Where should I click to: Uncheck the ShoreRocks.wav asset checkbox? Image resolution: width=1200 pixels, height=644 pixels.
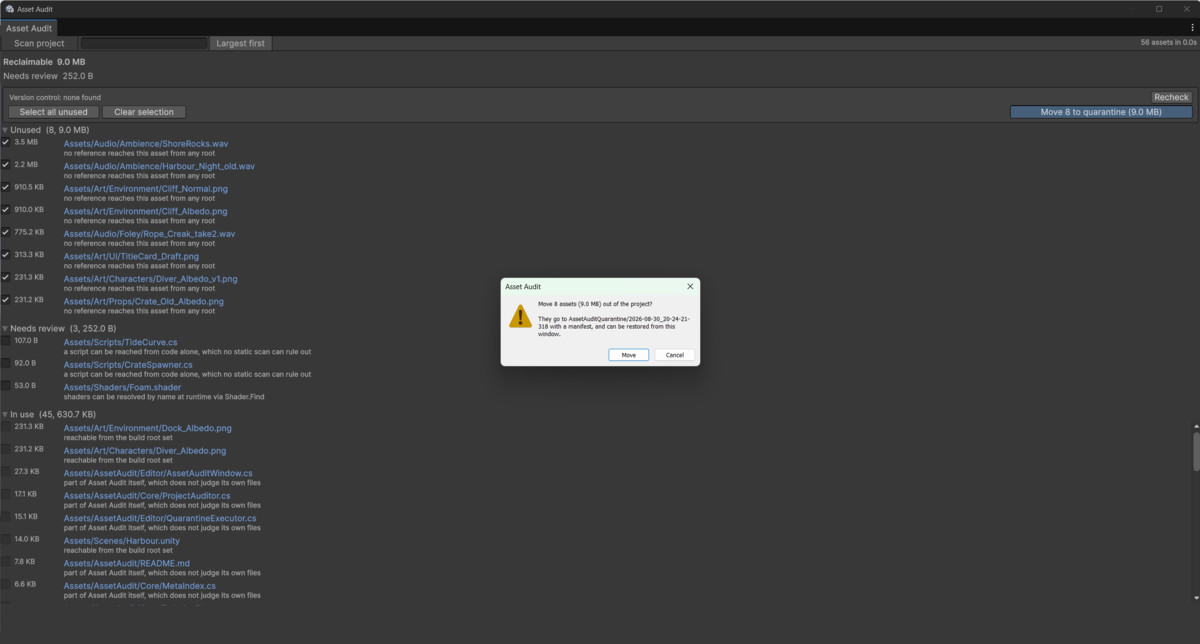6,143
